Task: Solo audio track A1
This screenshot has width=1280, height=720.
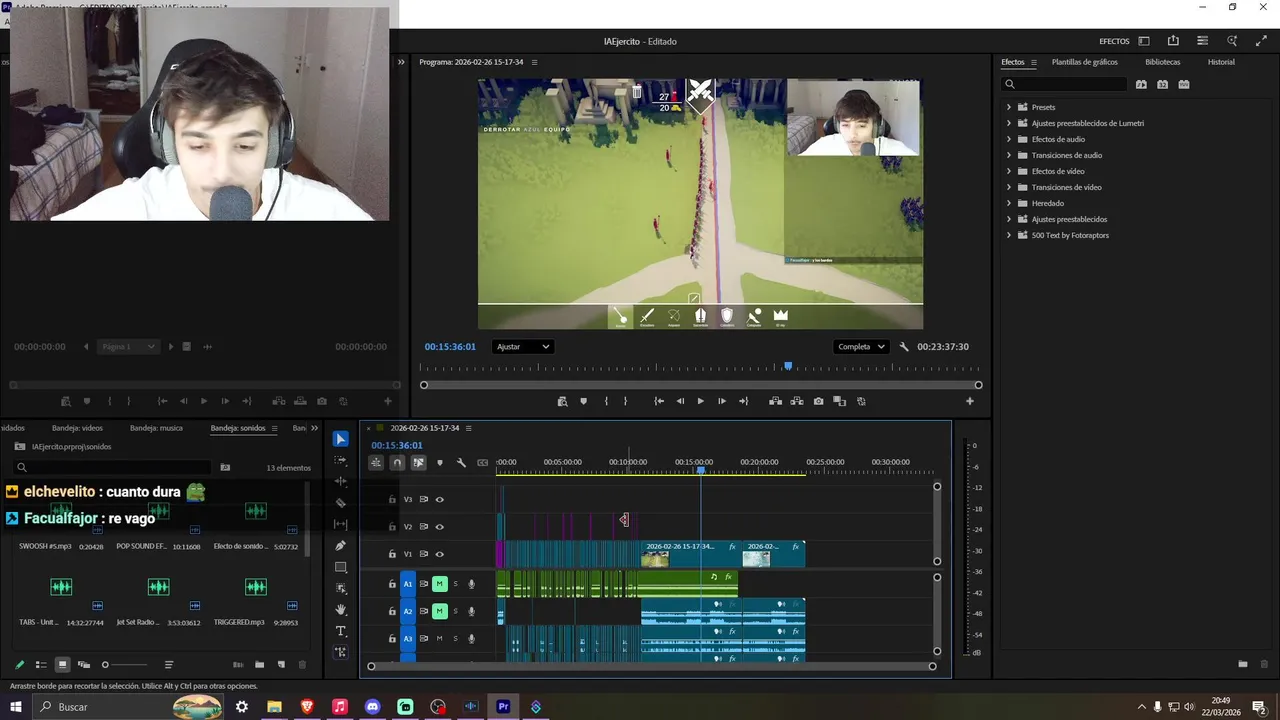Action: 456,584
